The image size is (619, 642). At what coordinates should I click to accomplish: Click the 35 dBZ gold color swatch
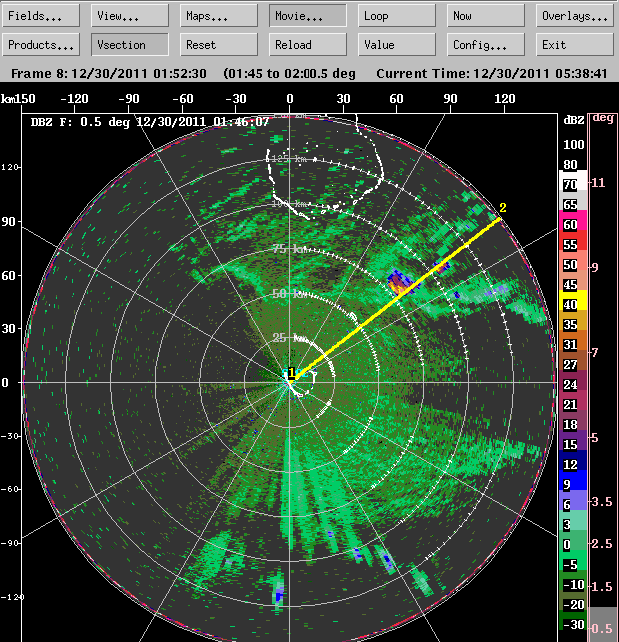(573, 321)
